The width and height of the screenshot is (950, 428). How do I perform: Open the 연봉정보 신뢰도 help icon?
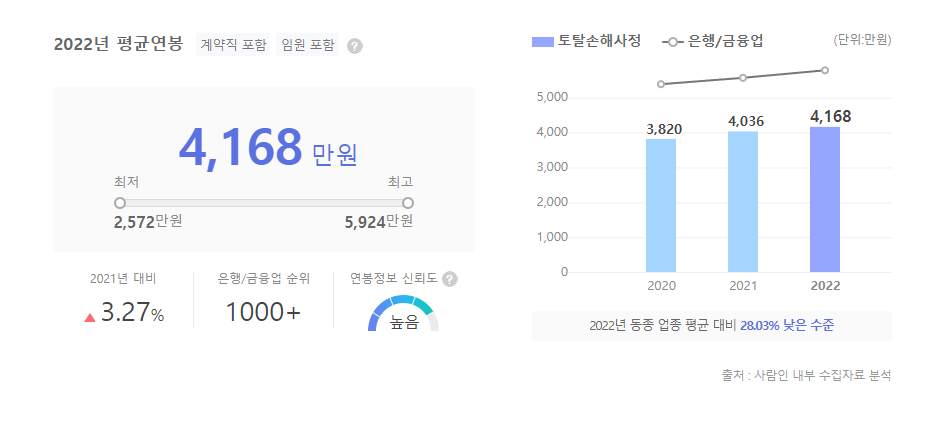pyautogui.click(x=450, y=279)
